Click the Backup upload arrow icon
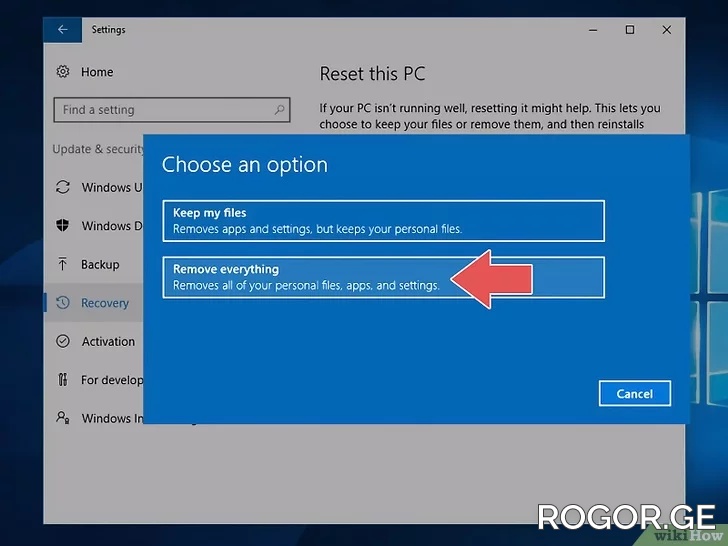This screenshot has width=728, height=546. 63,264
